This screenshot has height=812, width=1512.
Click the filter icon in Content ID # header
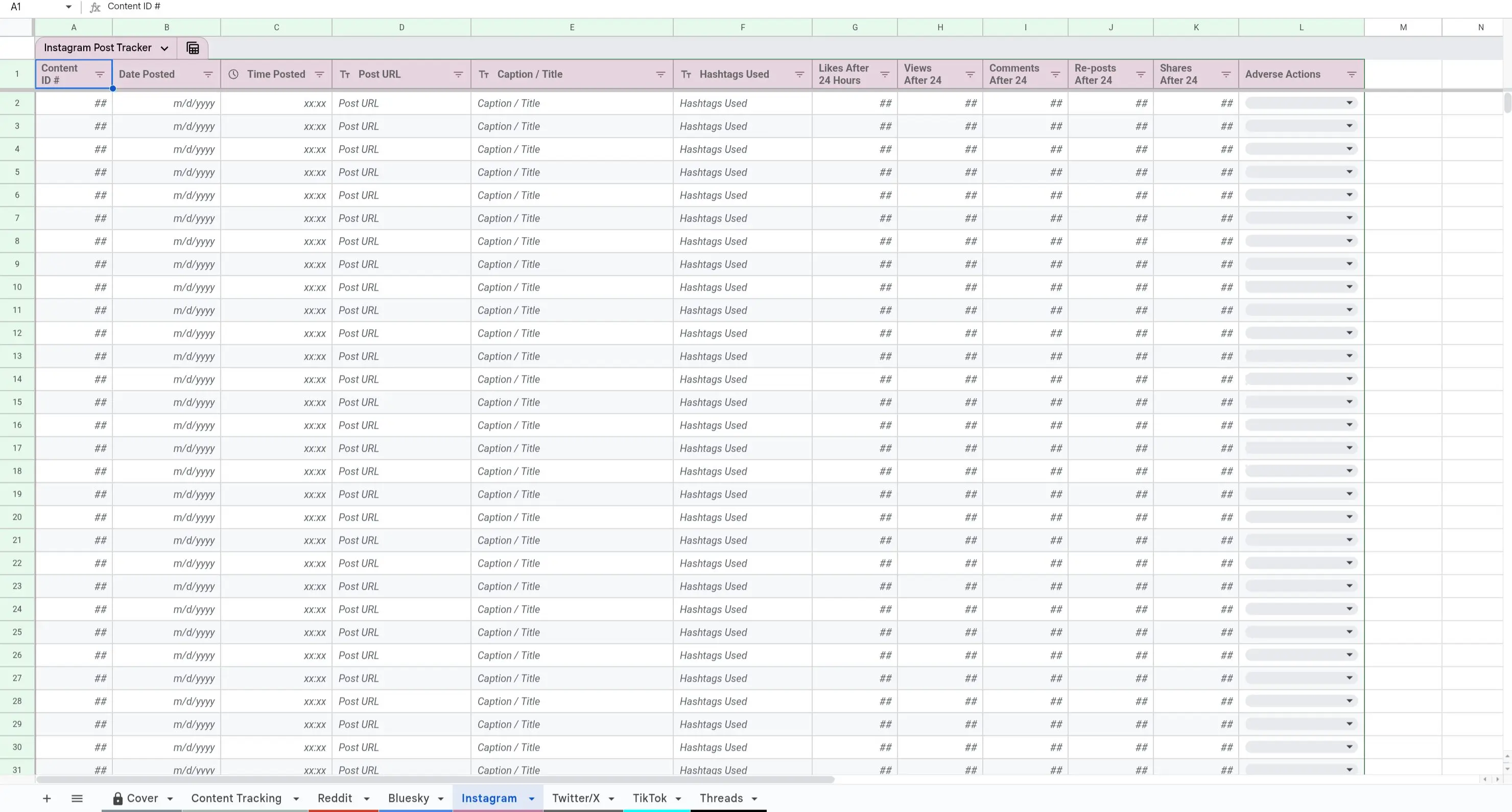pyautogui.click(x=100, y=75)
